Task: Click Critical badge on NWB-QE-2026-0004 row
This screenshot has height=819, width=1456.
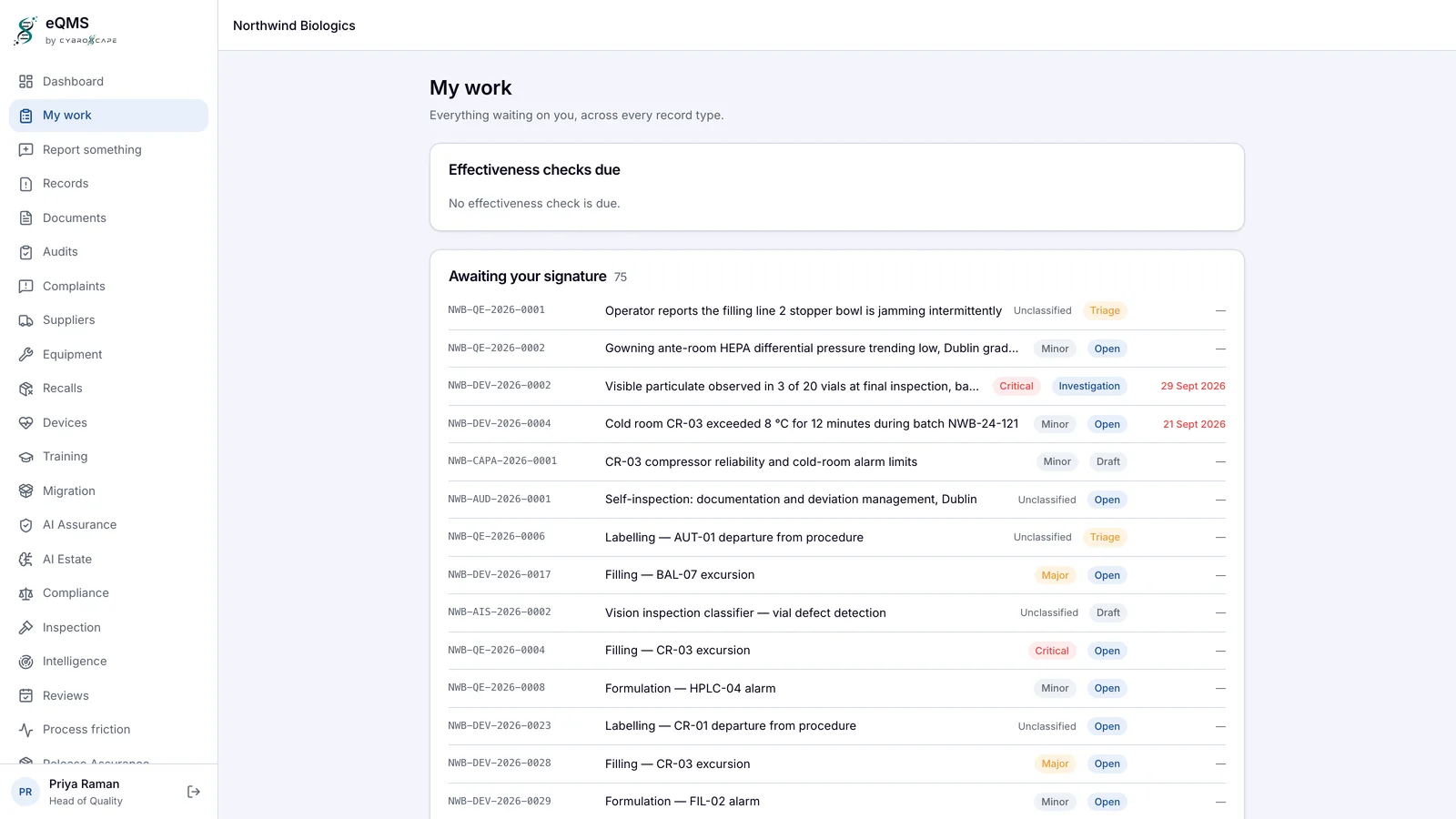Action: click(x=1051, y=651)
